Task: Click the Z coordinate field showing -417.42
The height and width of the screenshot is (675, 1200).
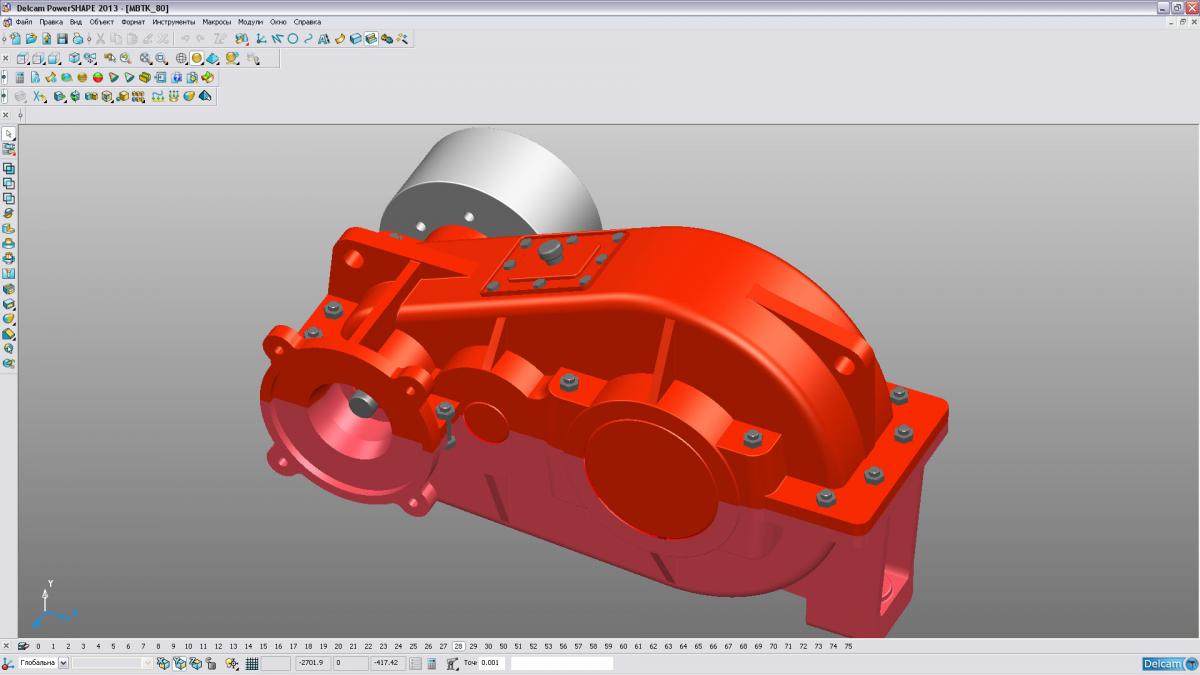Action: 388,663
